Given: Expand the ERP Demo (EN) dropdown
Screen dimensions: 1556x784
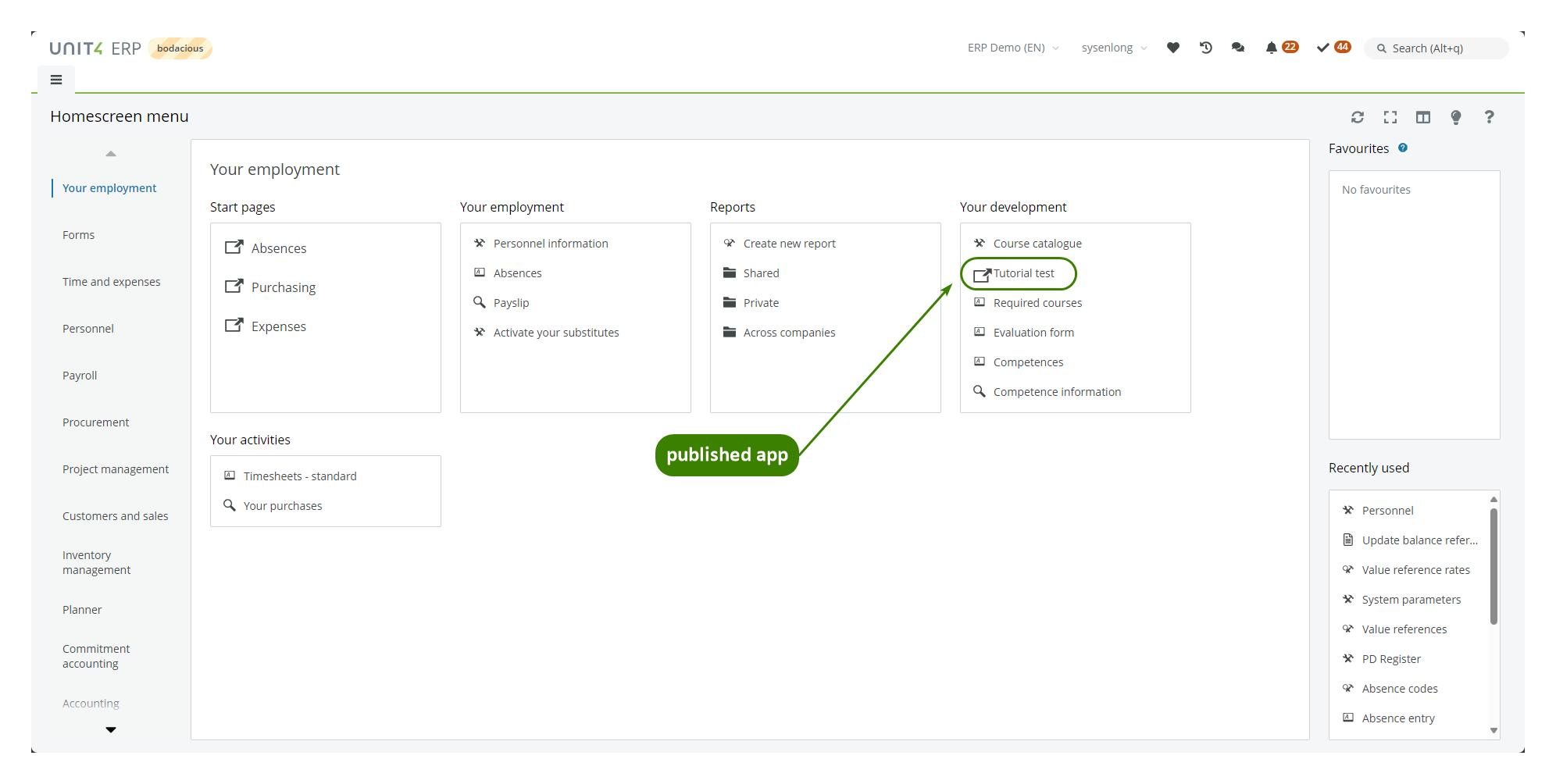Looking at the screenshot, I should click(1013, 48).
